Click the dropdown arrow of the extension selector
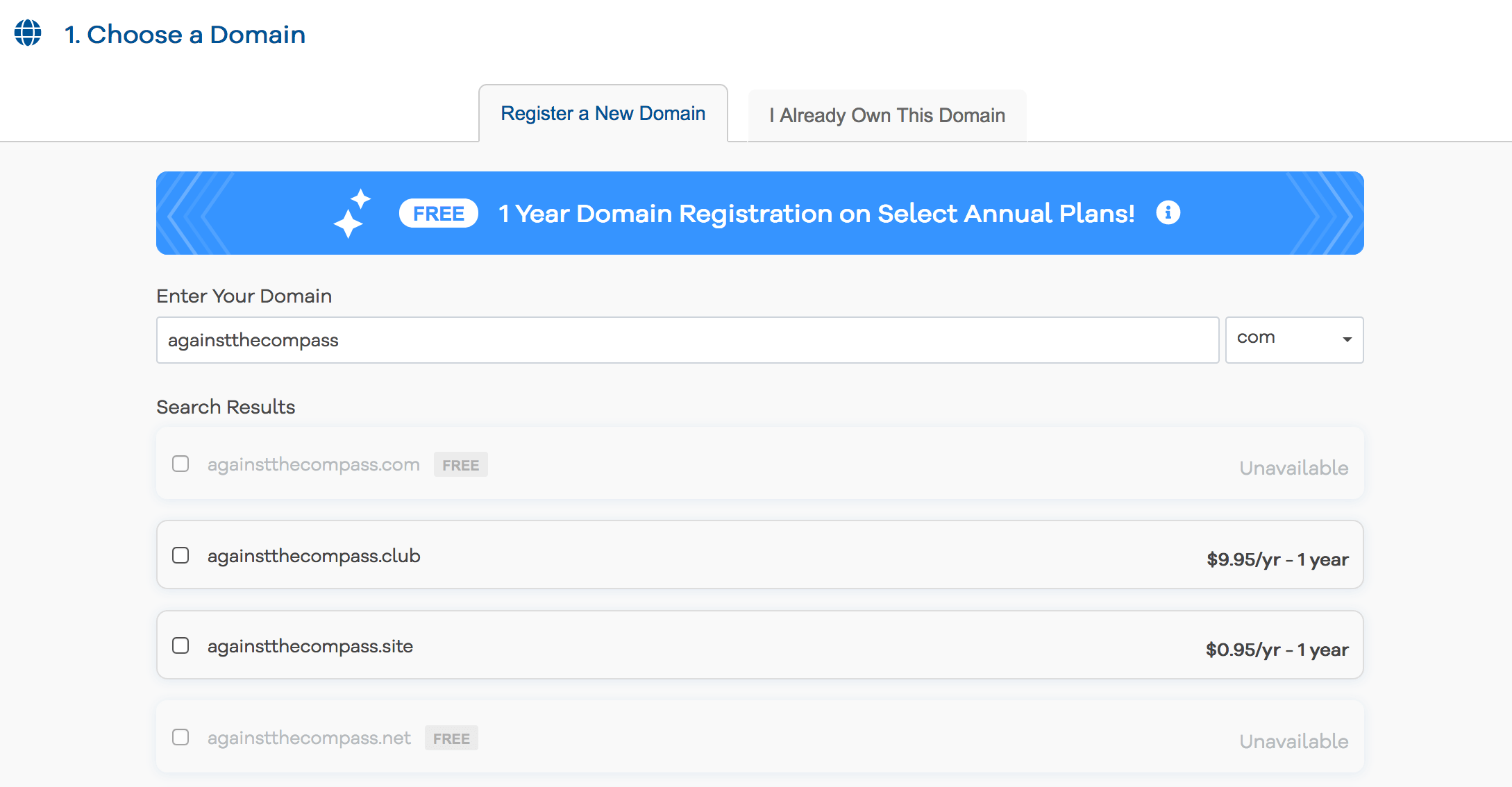This screenshot has height=787, width=1512. 1347,340
